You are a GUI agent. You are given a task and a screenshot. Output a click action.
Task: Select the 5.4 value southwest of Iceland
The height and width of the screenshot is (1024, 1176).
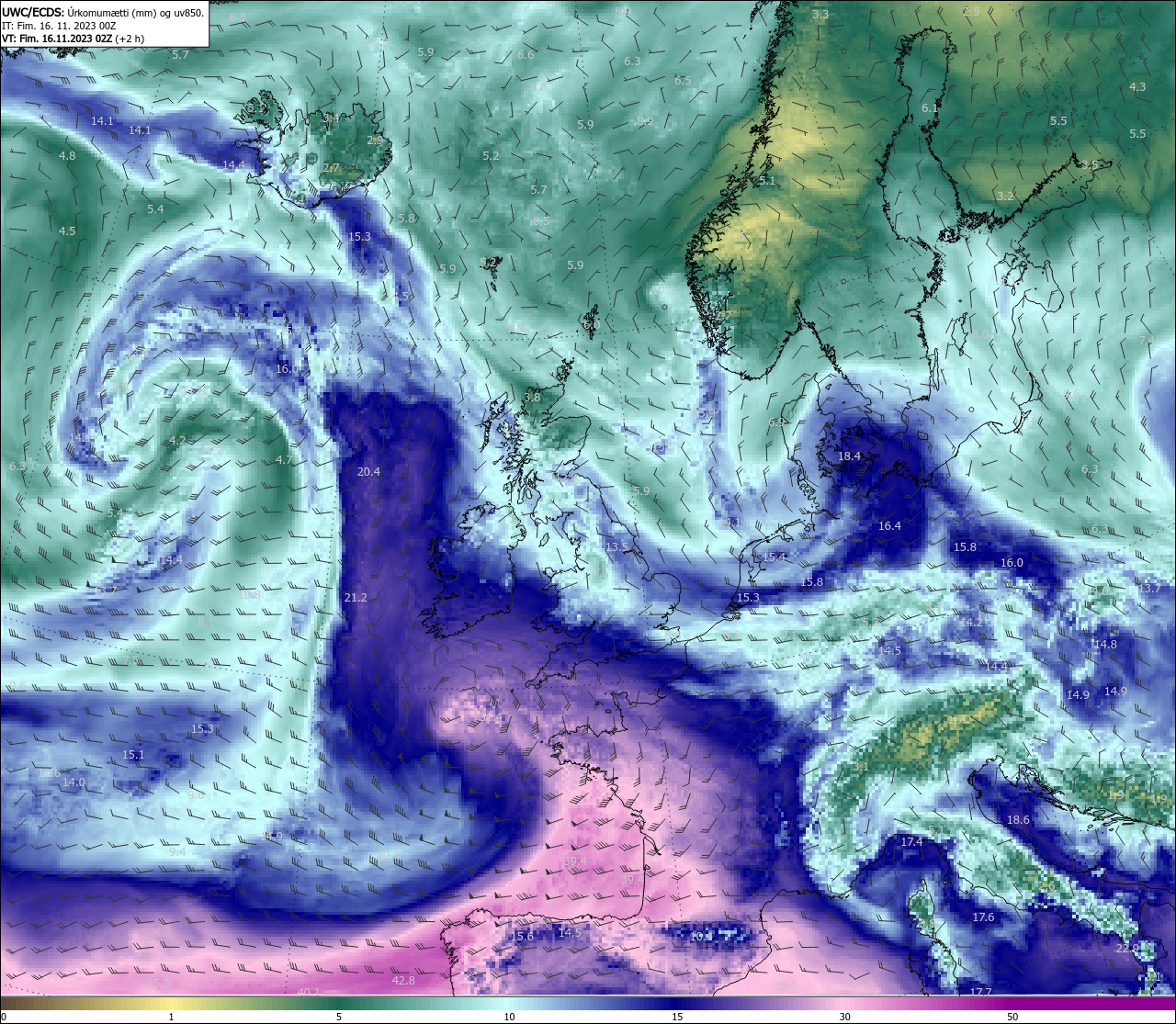[x=155, y=209]
